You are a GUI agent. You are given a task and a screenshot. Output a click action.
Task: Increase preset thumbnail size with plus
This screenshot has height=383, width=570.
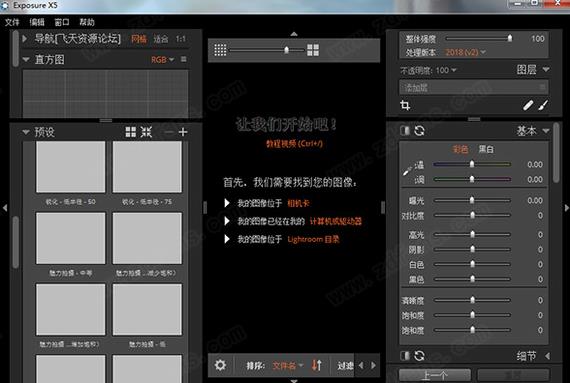tap(183, 132)
